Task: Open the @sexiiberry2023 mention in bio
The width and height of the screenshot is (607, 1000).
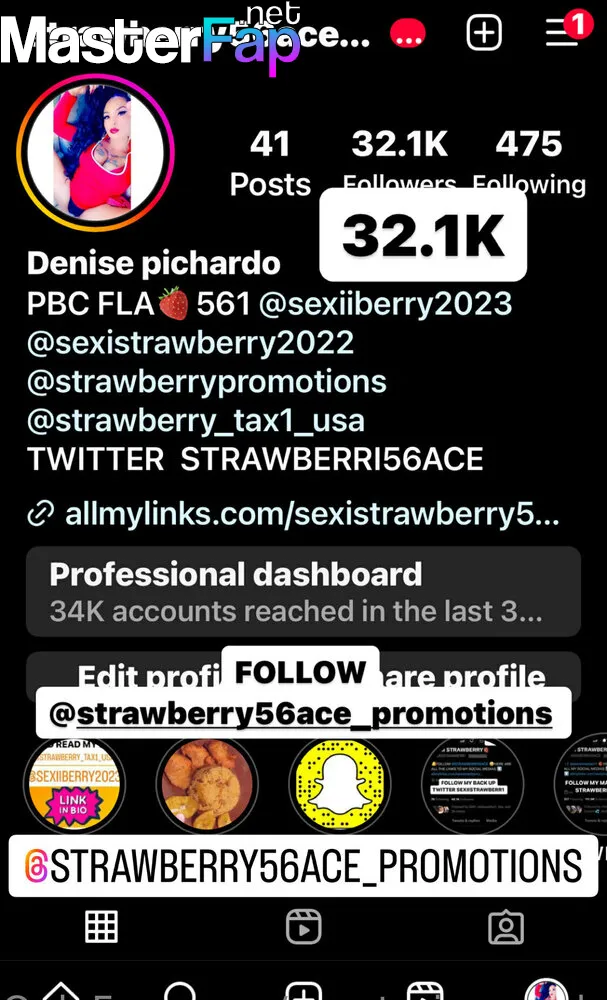Action: [x=385, y=304]
